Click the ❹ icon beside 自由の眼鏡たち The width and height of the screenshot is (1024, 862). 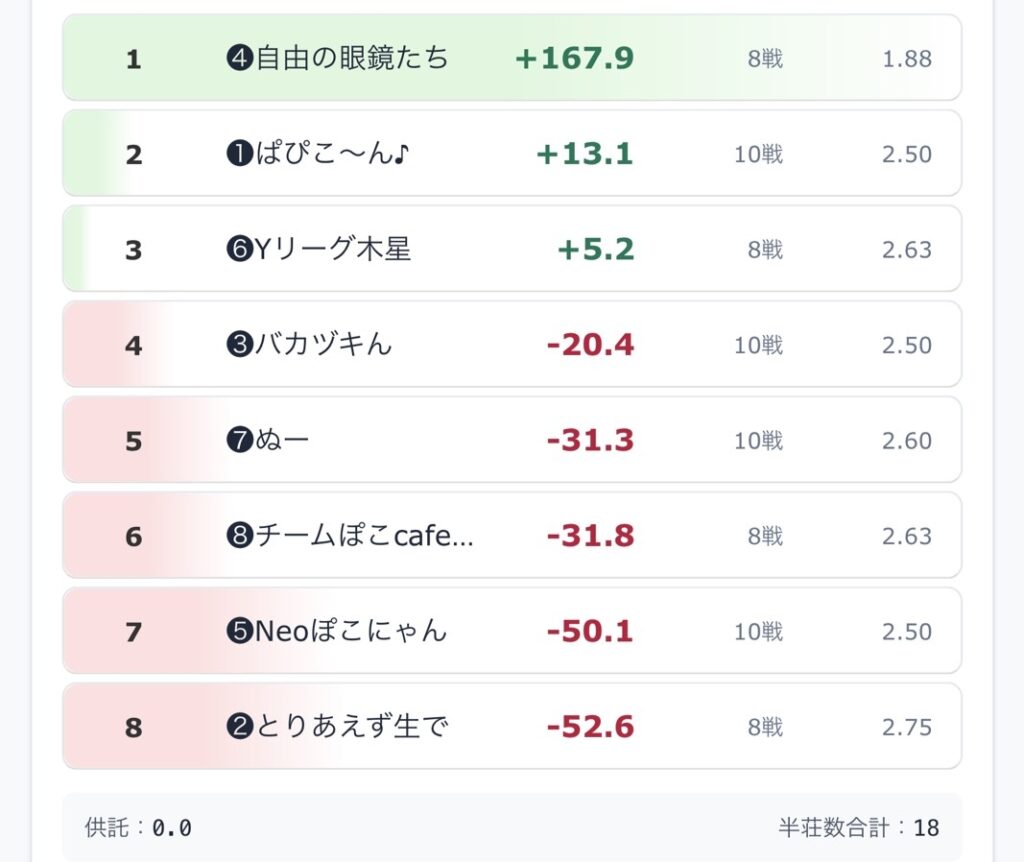click(x=240, y=58)
